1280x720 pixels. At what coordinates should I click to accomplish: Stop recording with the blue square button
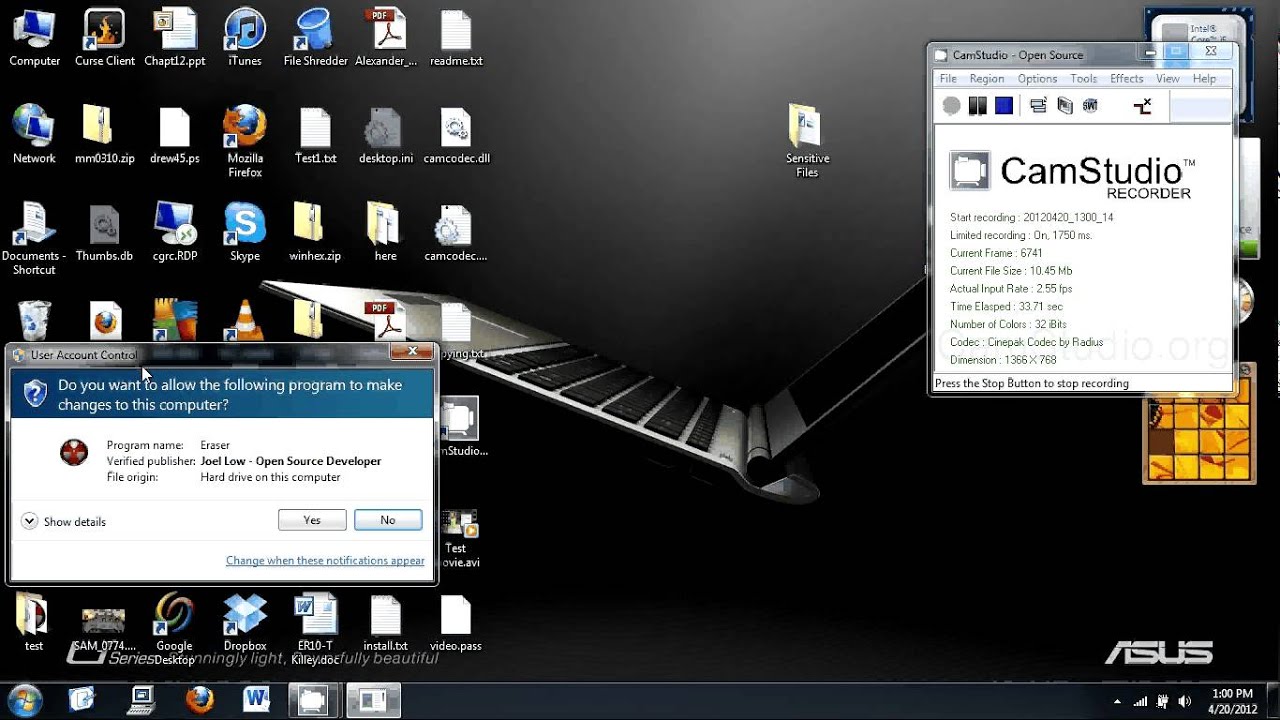click(1004, 106)
